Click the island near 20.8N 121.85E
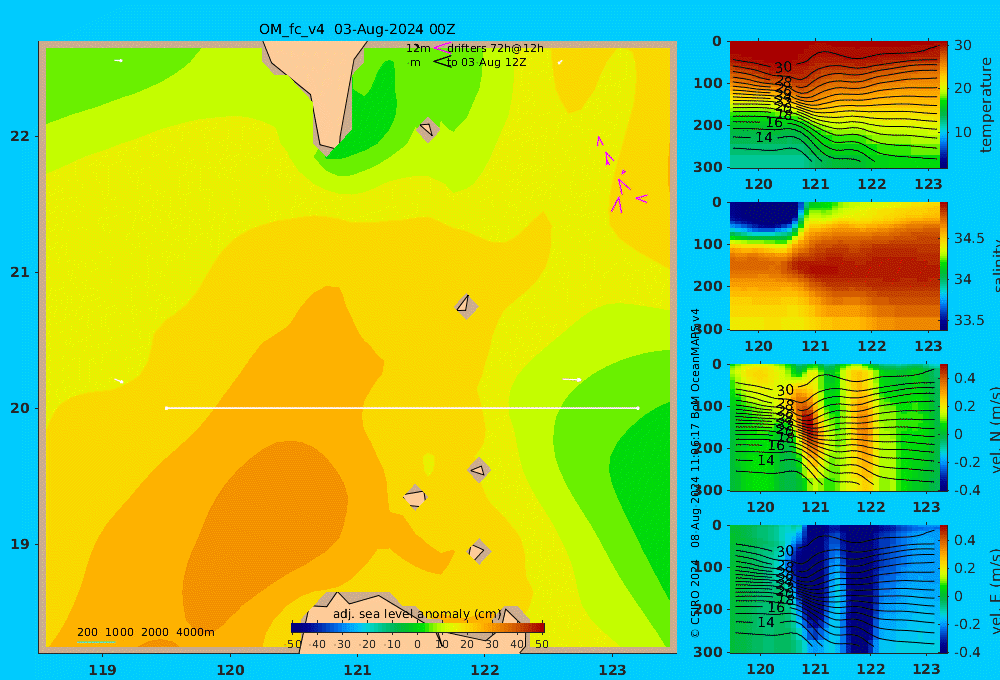This screenshot has height=680, width=1000. pos(466,306)
